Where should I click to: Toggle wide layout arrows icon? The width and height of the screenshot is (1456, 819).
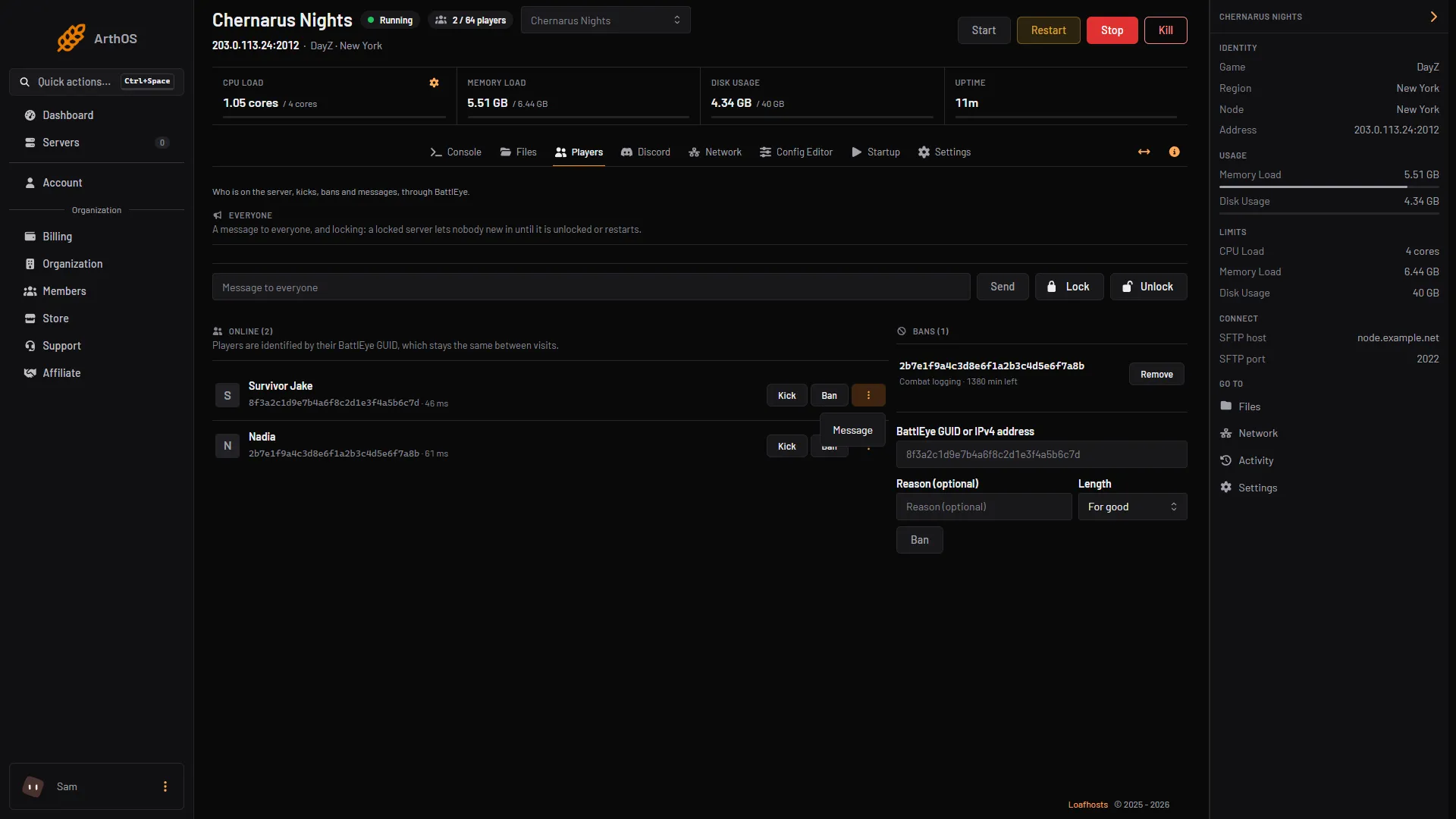click(x=1144, y=152)
